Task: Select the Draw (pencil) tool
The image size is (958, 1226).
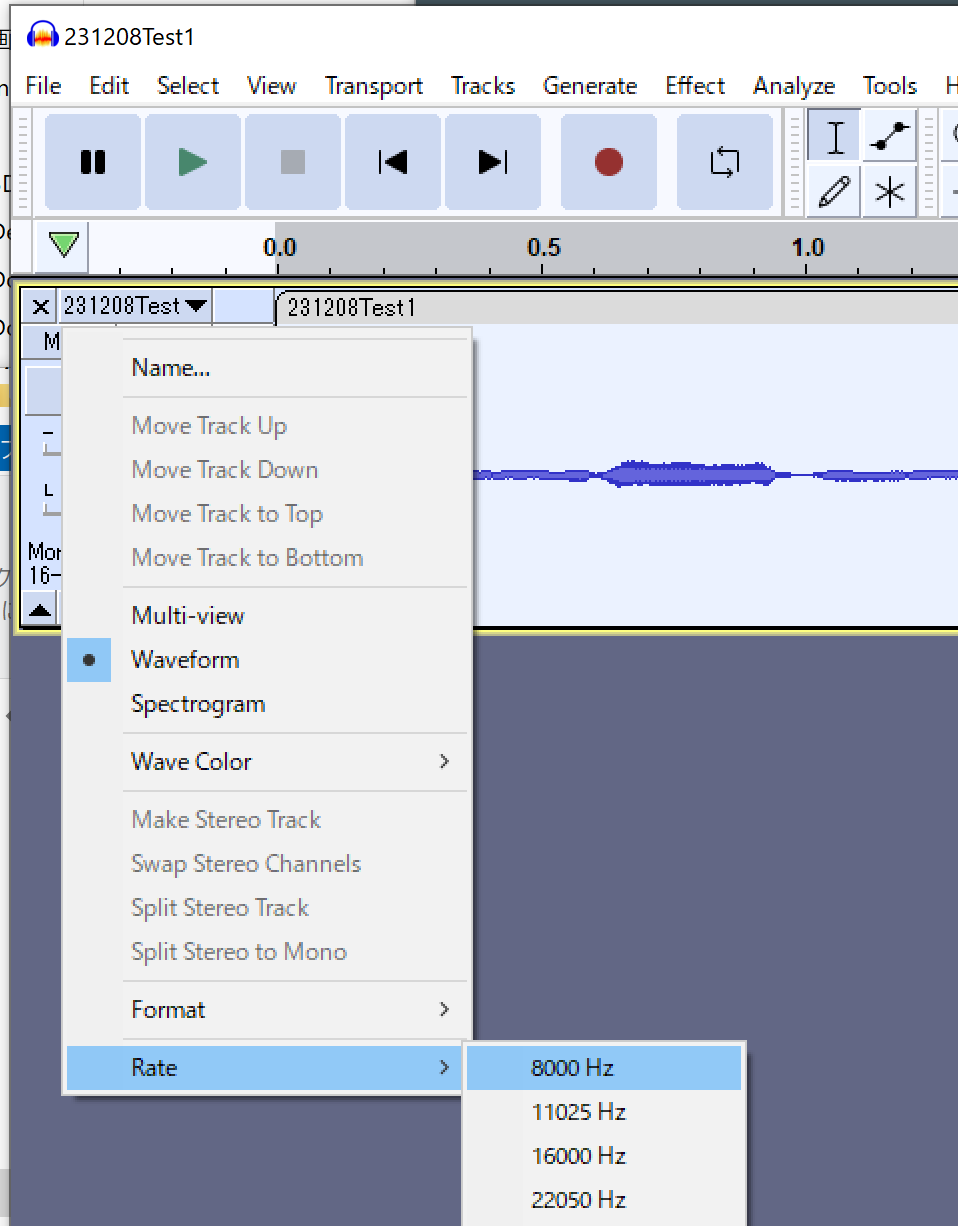Action: 834,192
